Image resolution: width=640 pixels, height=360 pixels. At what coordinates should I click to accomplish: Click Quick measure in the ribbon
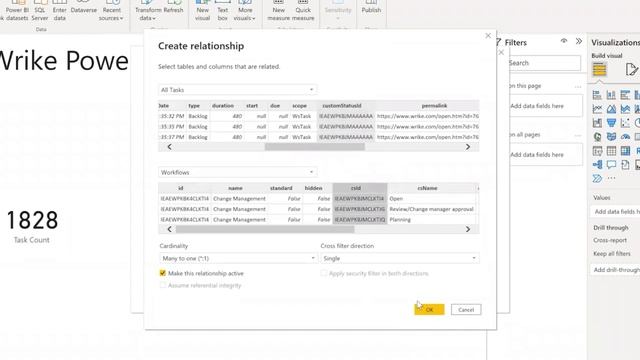(x=303, y=13)
